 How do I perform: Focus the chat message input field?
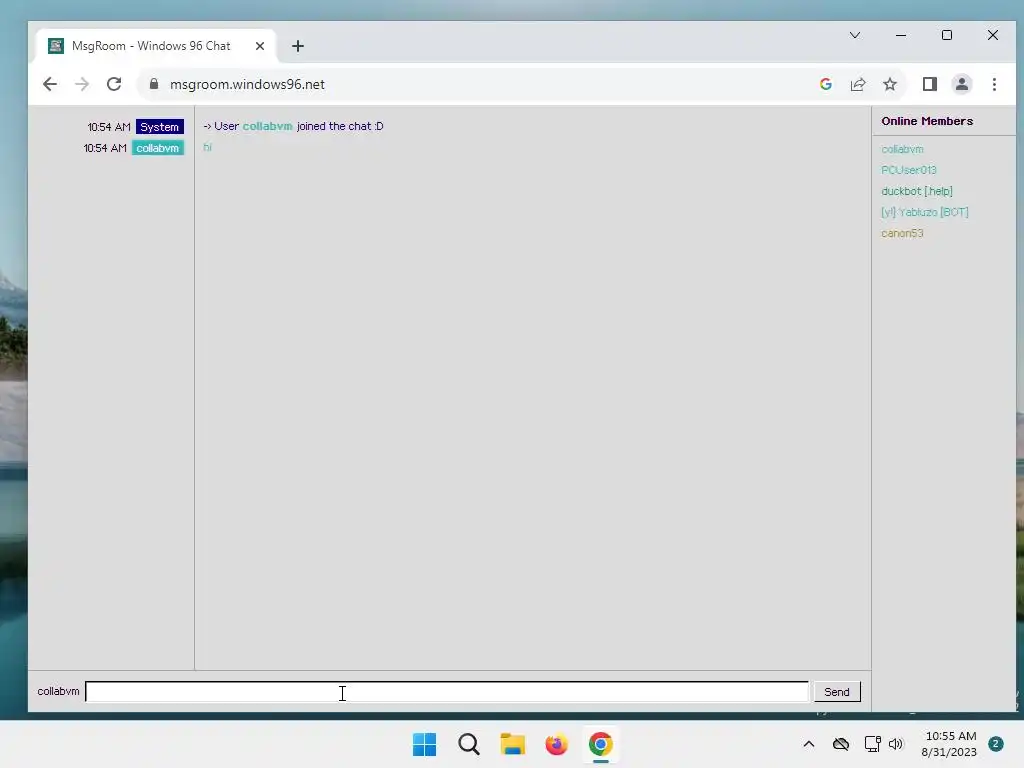(x=447, y=692)
